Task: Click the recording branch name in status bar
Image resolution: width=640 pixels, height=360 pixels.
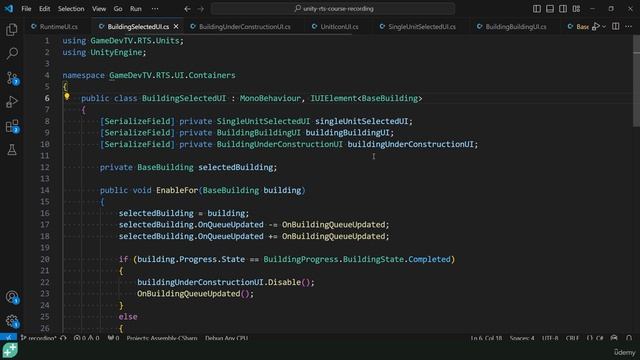Action: pos(38,338)
